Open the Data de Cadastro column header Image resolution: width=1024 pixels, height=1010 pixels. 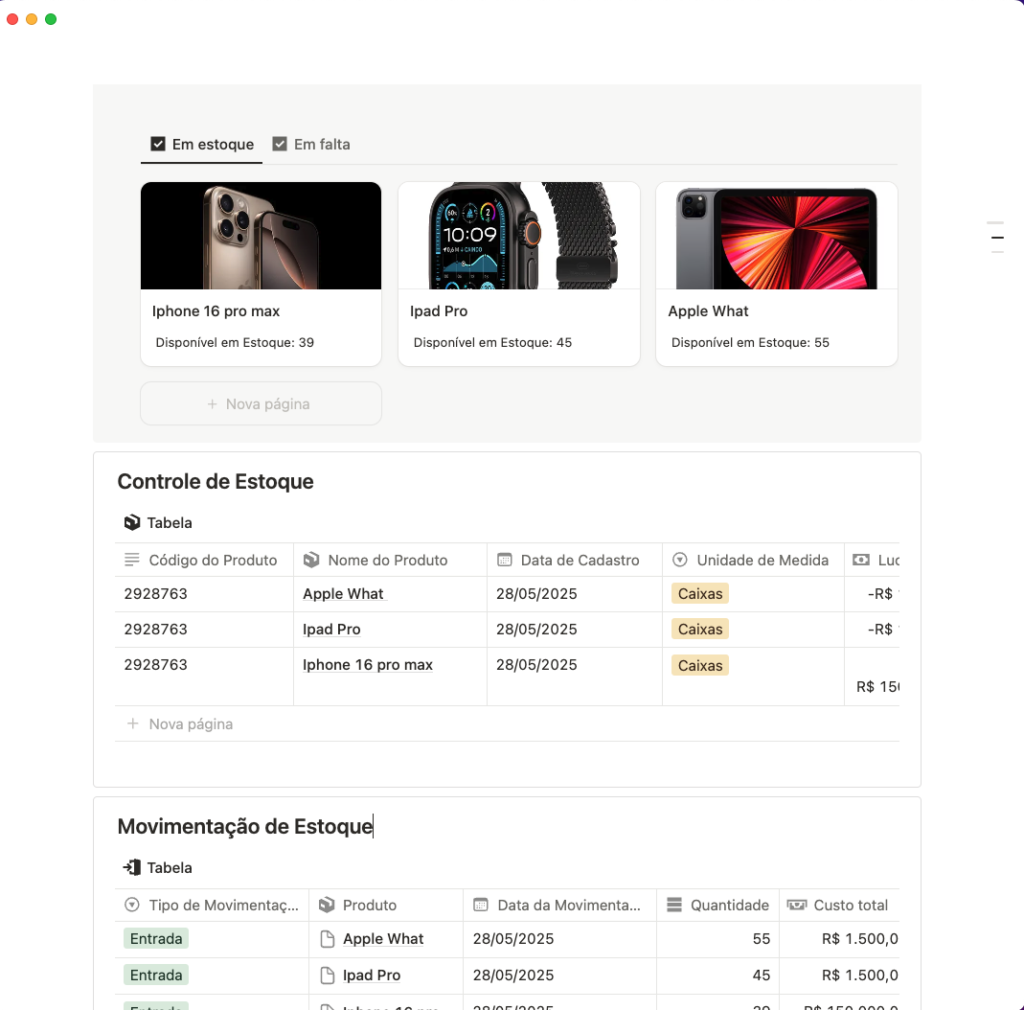[575, 560]
